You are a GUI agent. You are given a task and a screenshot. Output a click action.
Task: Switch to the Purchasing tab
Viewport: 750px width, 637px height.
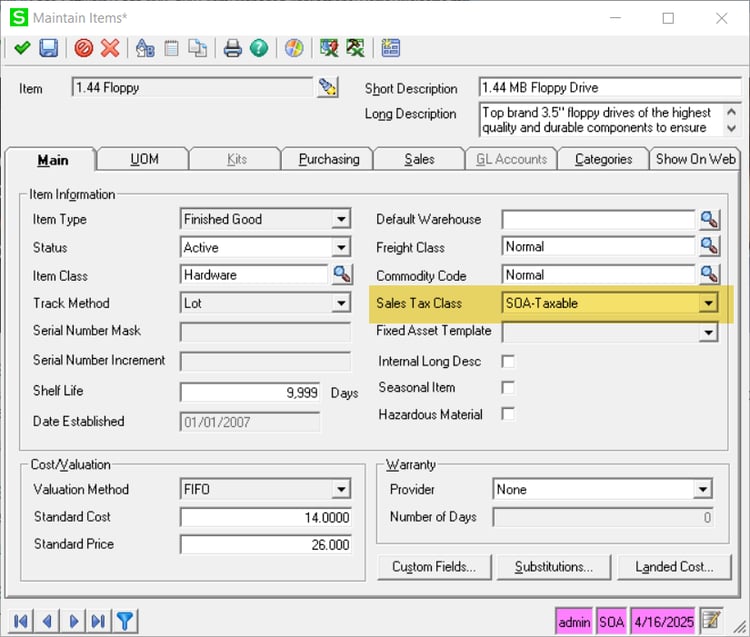(x=328, y=159)
